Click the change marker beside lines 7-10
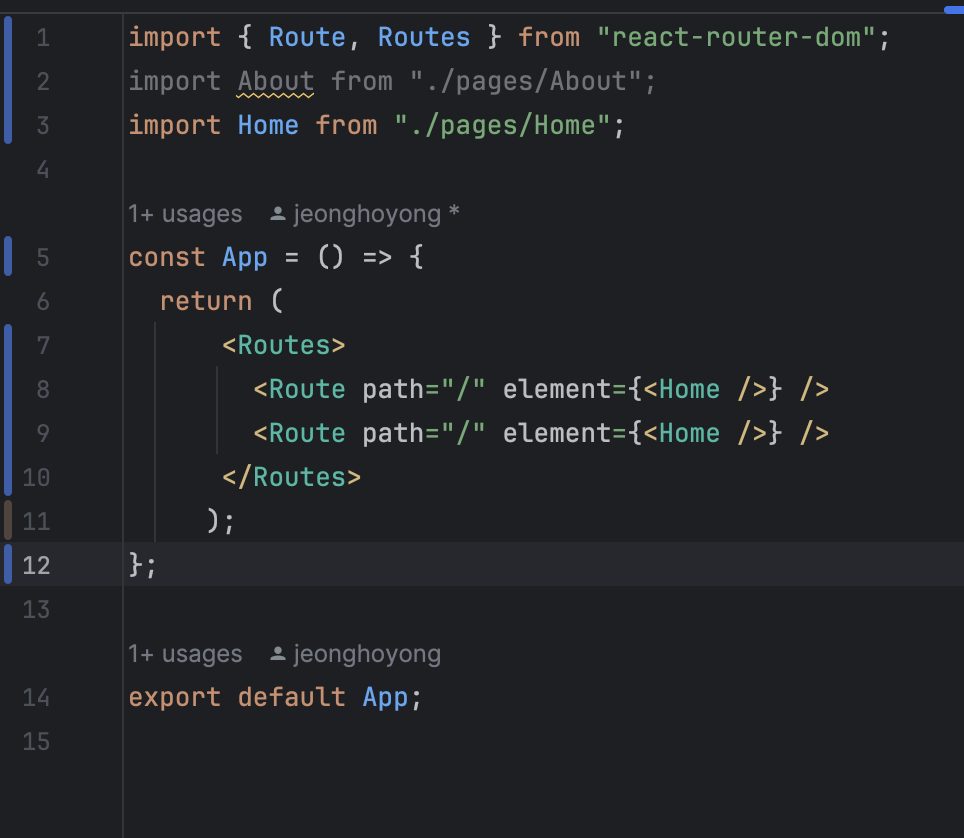The image size is (964, 838). [x=8, y=410]
